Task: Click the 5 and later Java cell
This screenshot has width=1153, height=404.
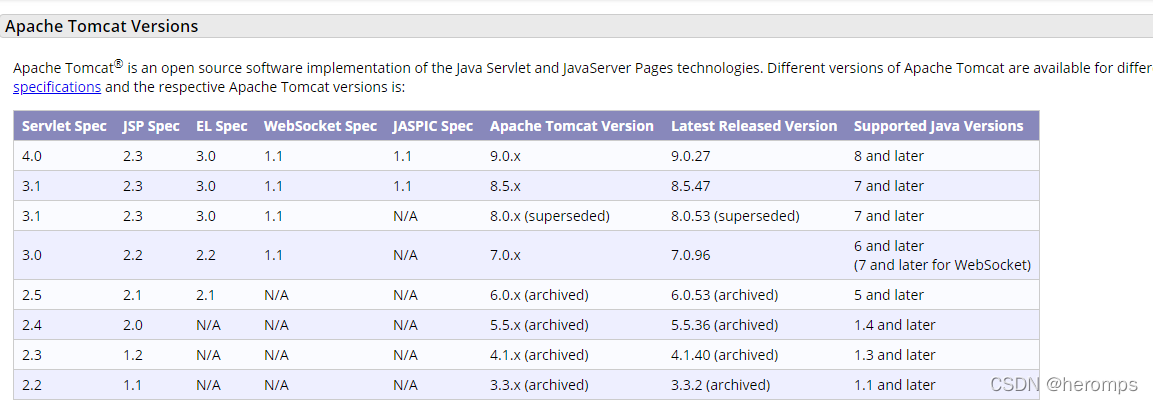Action: 889,295
